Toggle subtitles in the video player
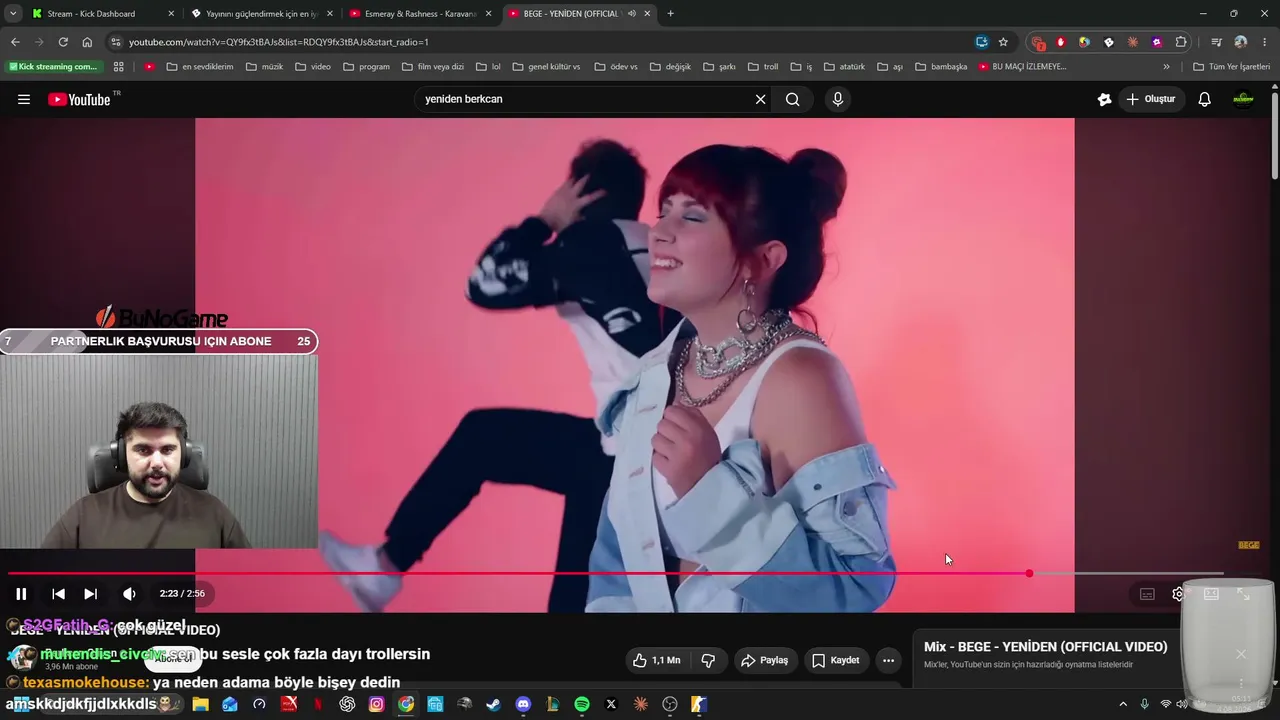1280x720 pixels. coord(1147,594)
